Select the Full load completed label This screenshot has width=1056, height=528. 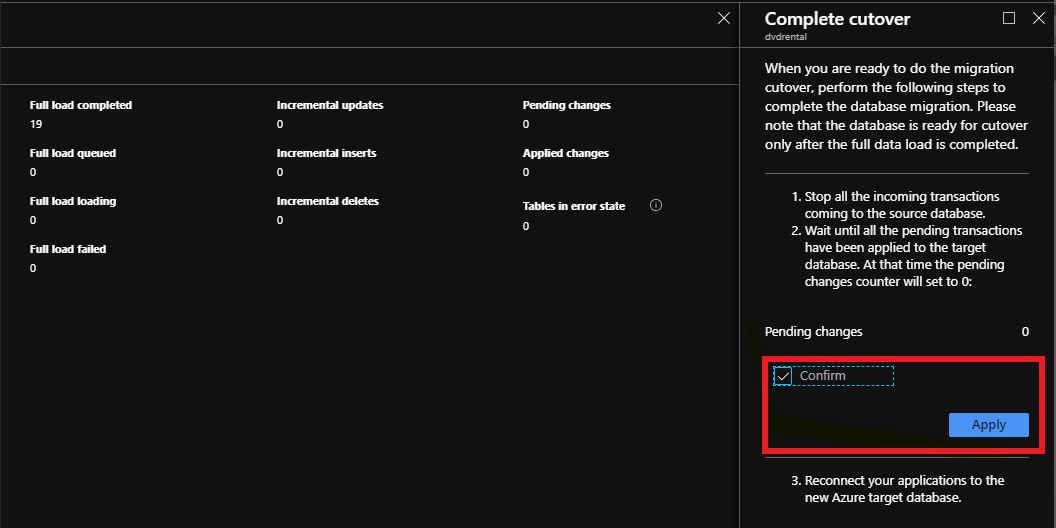coord(81,105)
